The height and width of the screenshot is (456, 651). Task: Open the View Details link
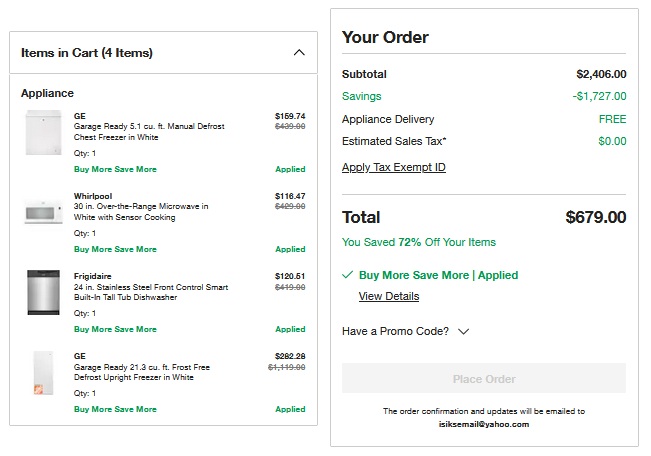click(389, 296)
